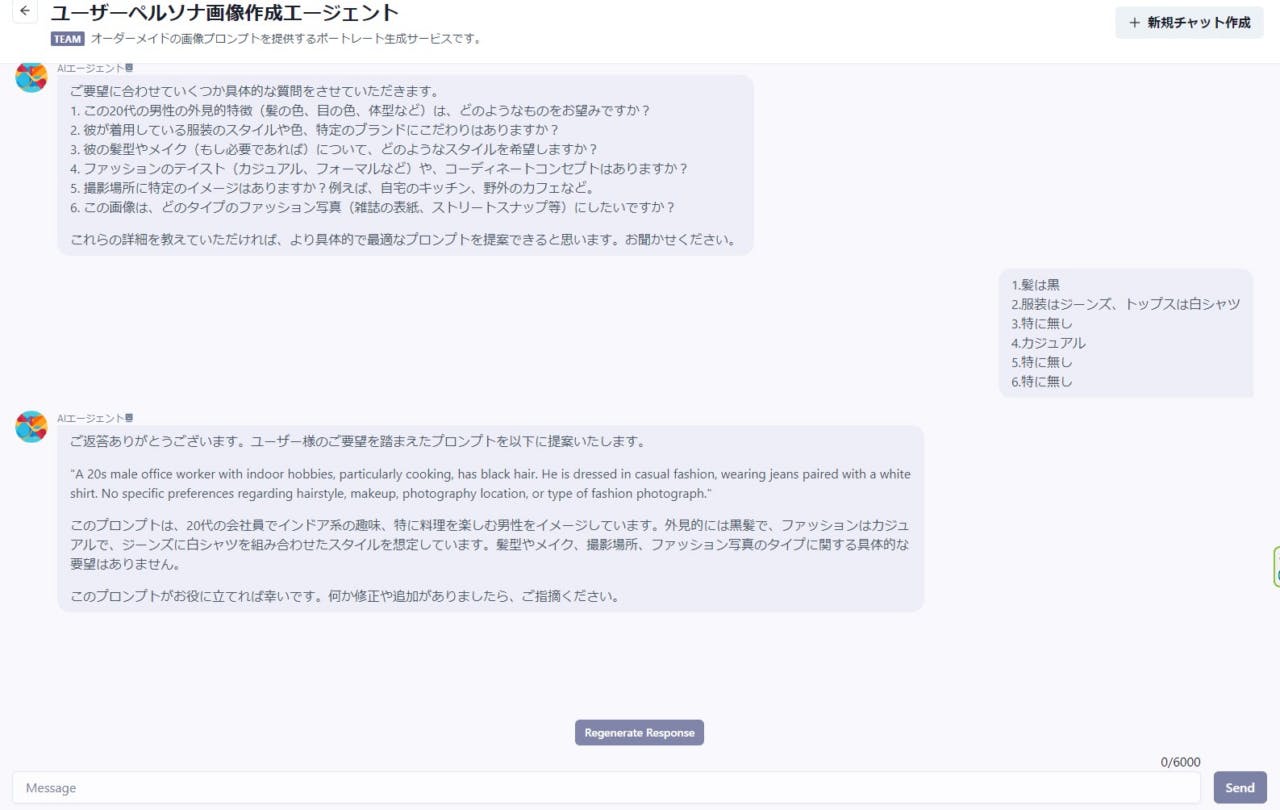1280x810 pixels.
Task: Click the paragraph starting このプロンプトは、20代の会社員で
Action: [490, 545]
